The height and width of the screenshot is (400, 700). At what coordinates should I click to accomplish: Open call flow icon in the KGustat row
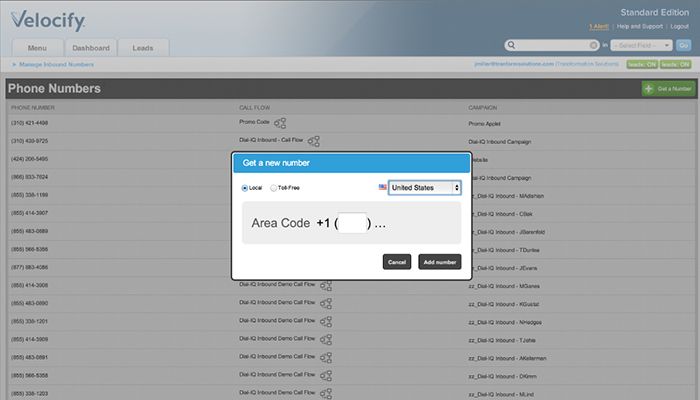(x=326, y=304)
